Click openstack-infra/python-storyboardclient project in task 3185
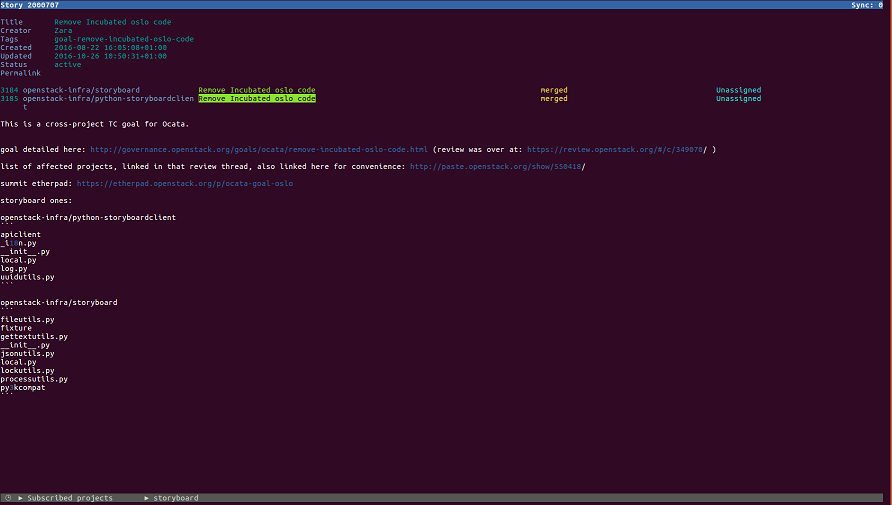Viewport: 892px width, 505px height. [108, 99]
